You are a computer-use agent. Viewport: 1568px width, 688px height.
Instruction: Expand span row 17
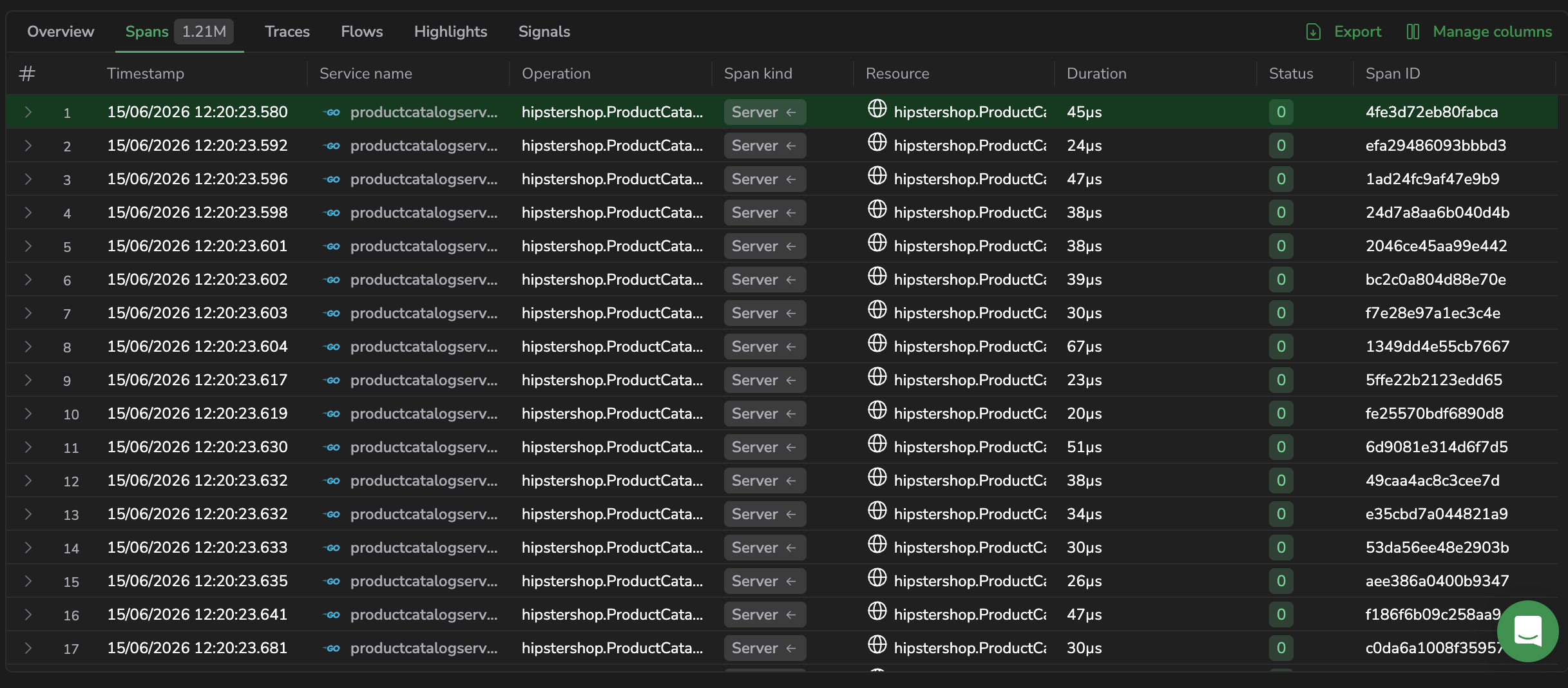click(28, 648)
